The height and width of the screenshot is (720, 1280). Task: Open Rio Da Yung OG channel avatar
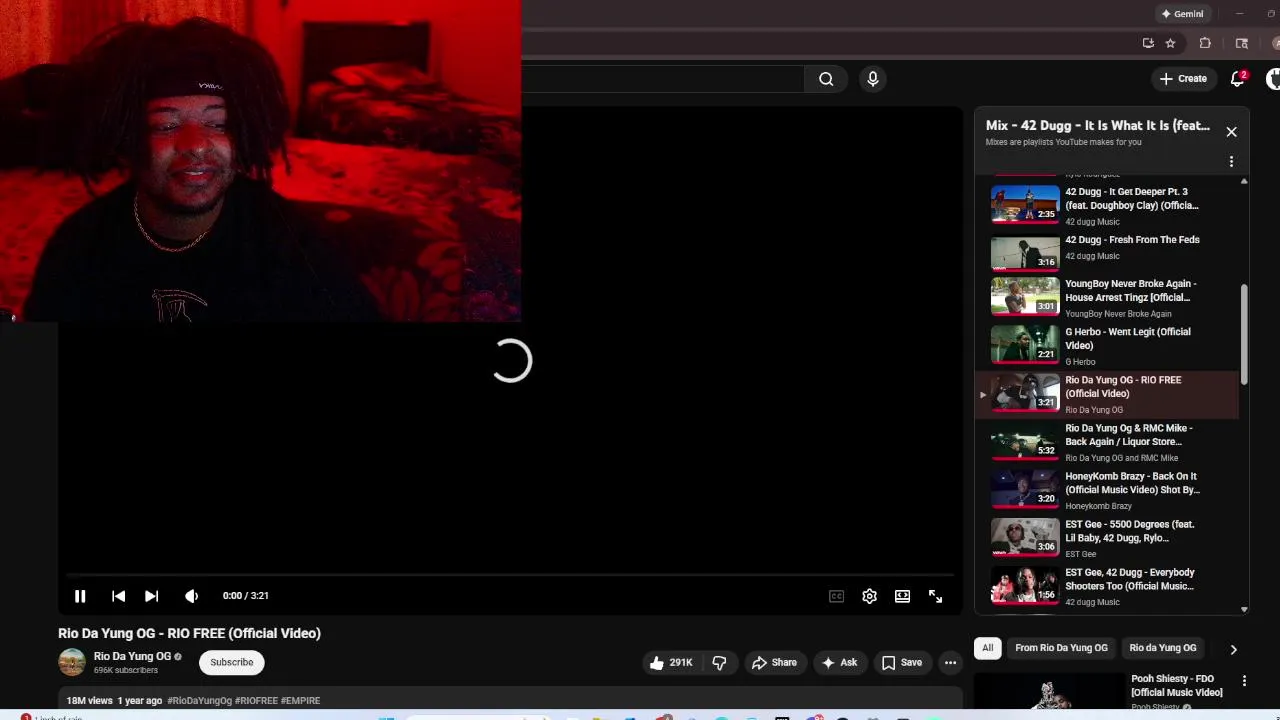[72, 662]
